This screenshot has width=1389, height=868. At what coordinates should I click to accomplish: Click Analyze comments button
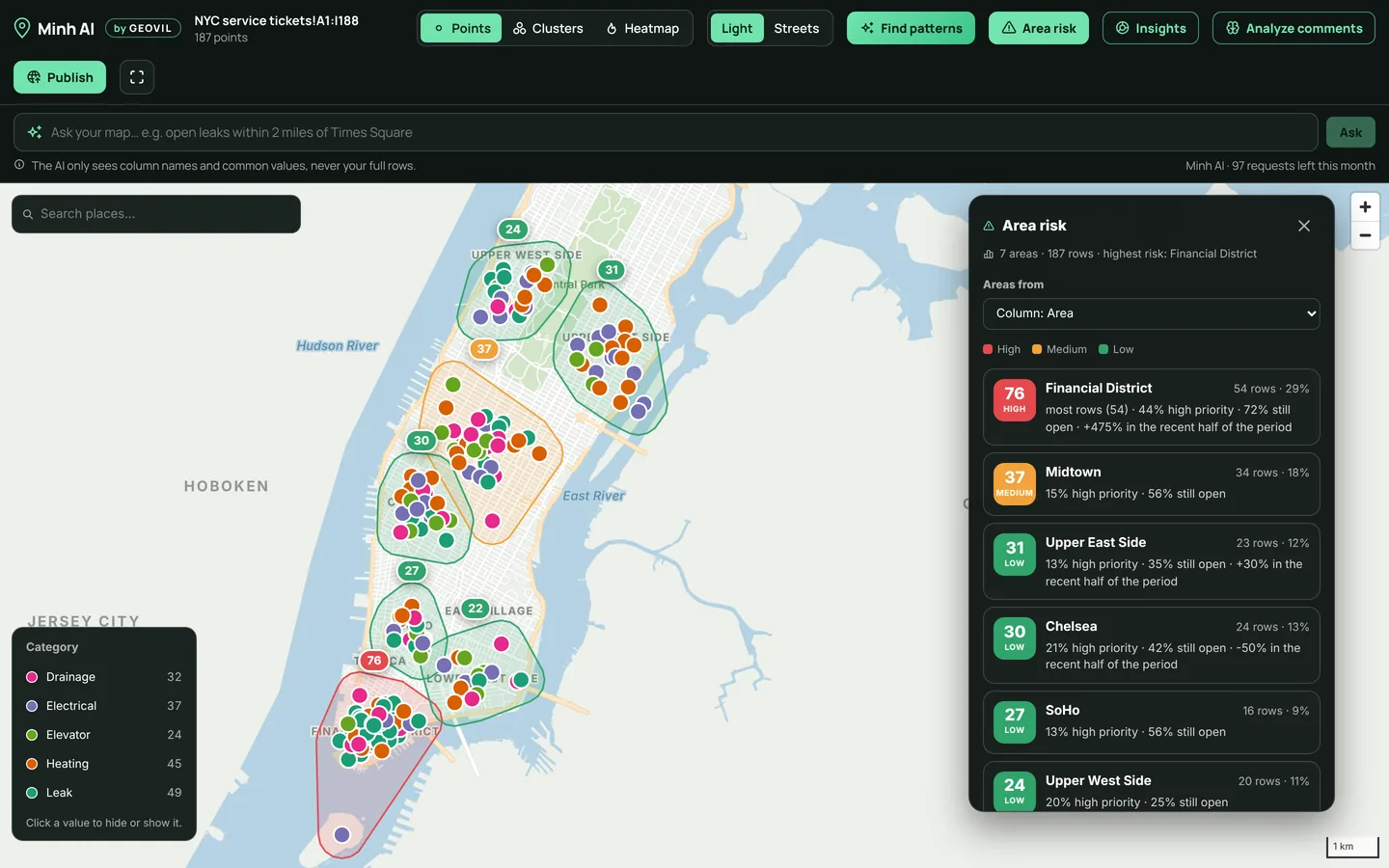1294,28
